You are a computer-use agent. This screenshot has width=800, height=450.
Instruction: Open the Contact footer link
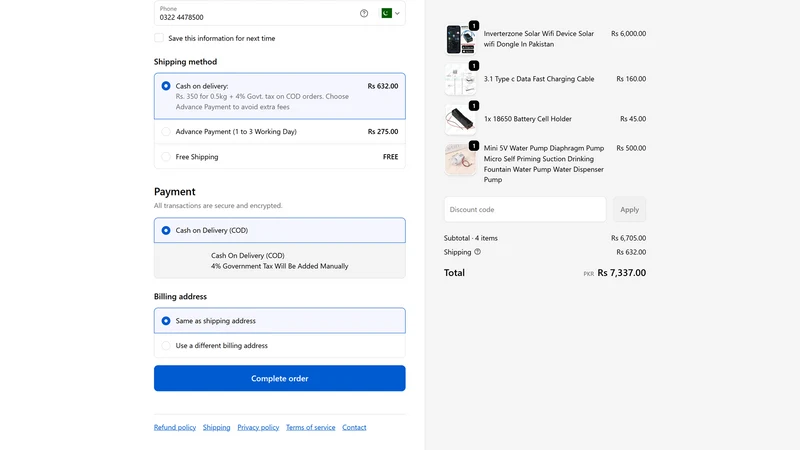(354, 428)
